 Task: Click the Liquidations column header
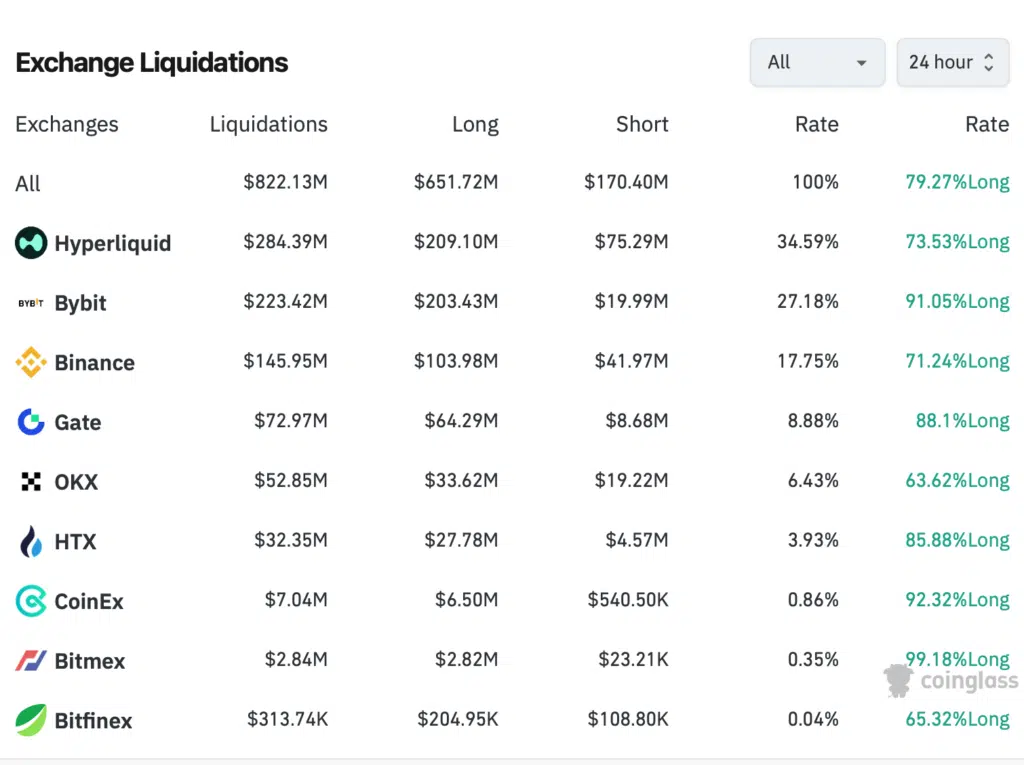pos(268,124)
